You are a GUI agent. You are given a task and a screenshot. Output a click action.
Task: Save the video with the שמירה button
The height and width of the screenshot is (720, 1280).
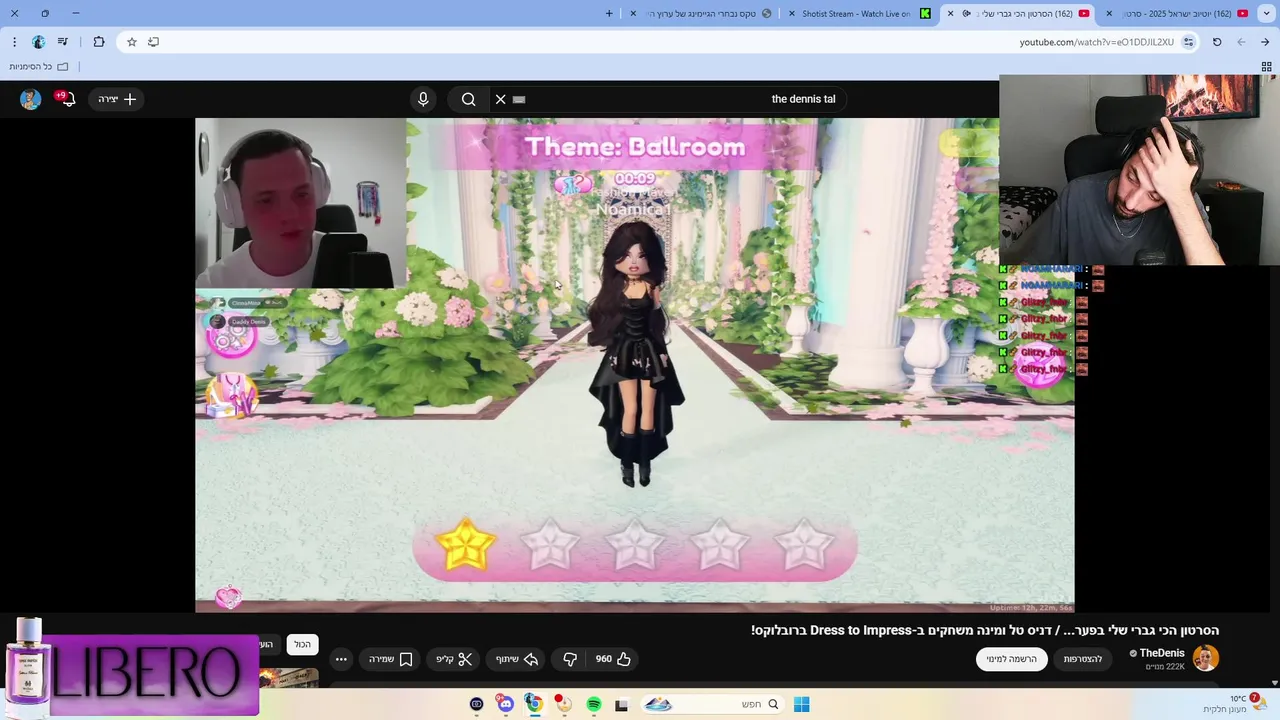tap(390, 659)
